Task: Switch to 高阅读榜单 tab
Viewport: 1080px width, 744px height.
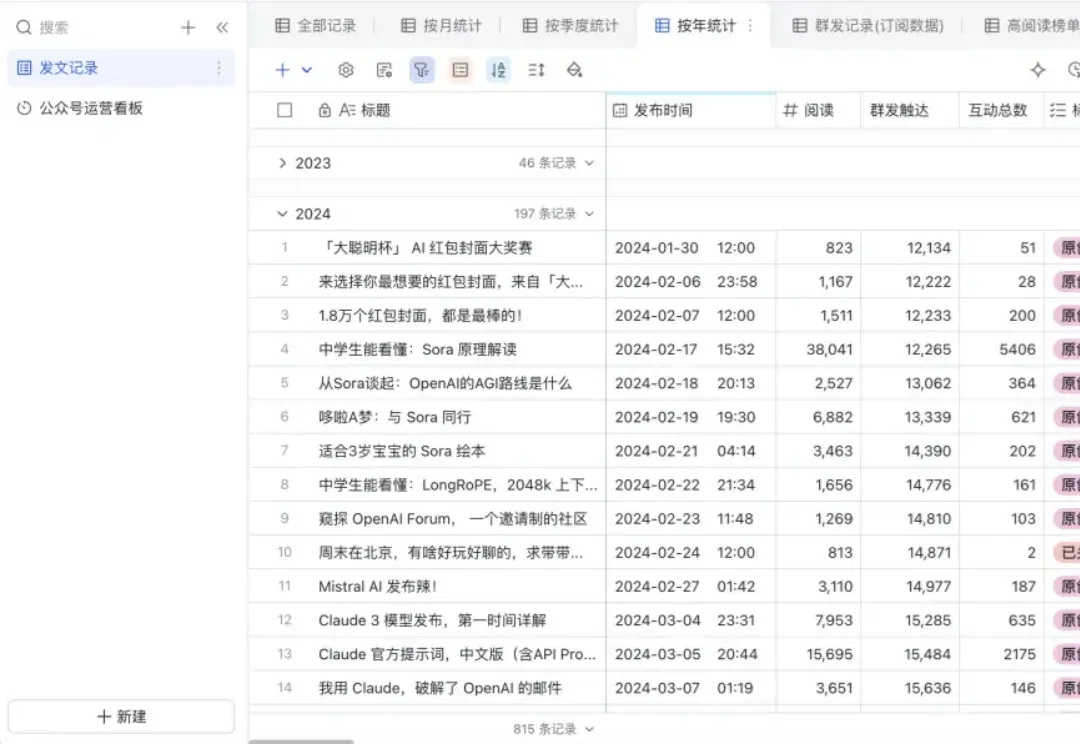Action: [1032, 26]
